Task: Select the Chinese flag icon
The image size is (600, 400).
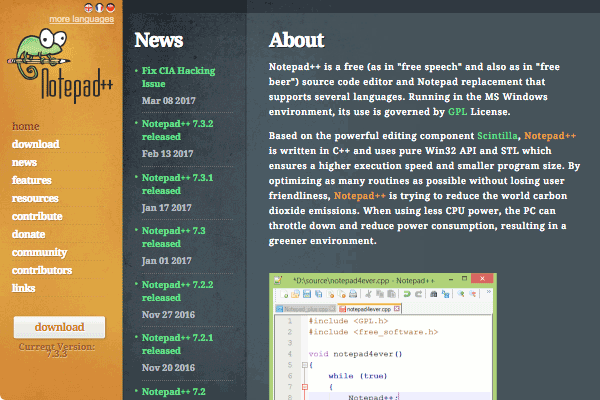Action: point(111,8)
